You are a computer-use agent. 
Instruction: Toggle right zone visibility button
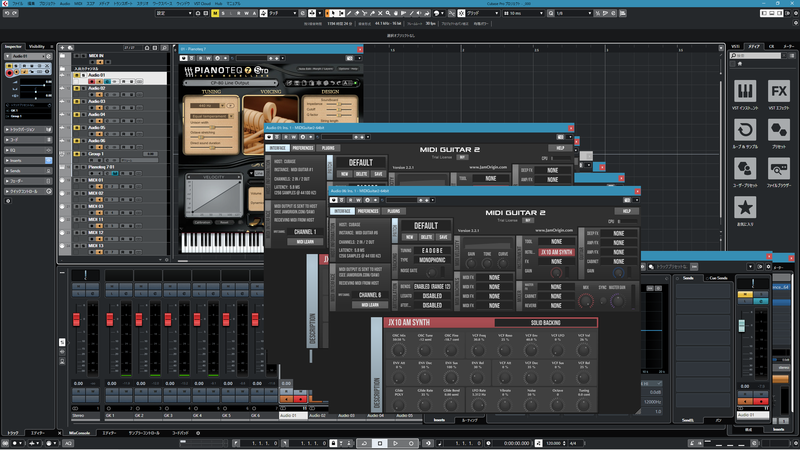pos(780,13)
